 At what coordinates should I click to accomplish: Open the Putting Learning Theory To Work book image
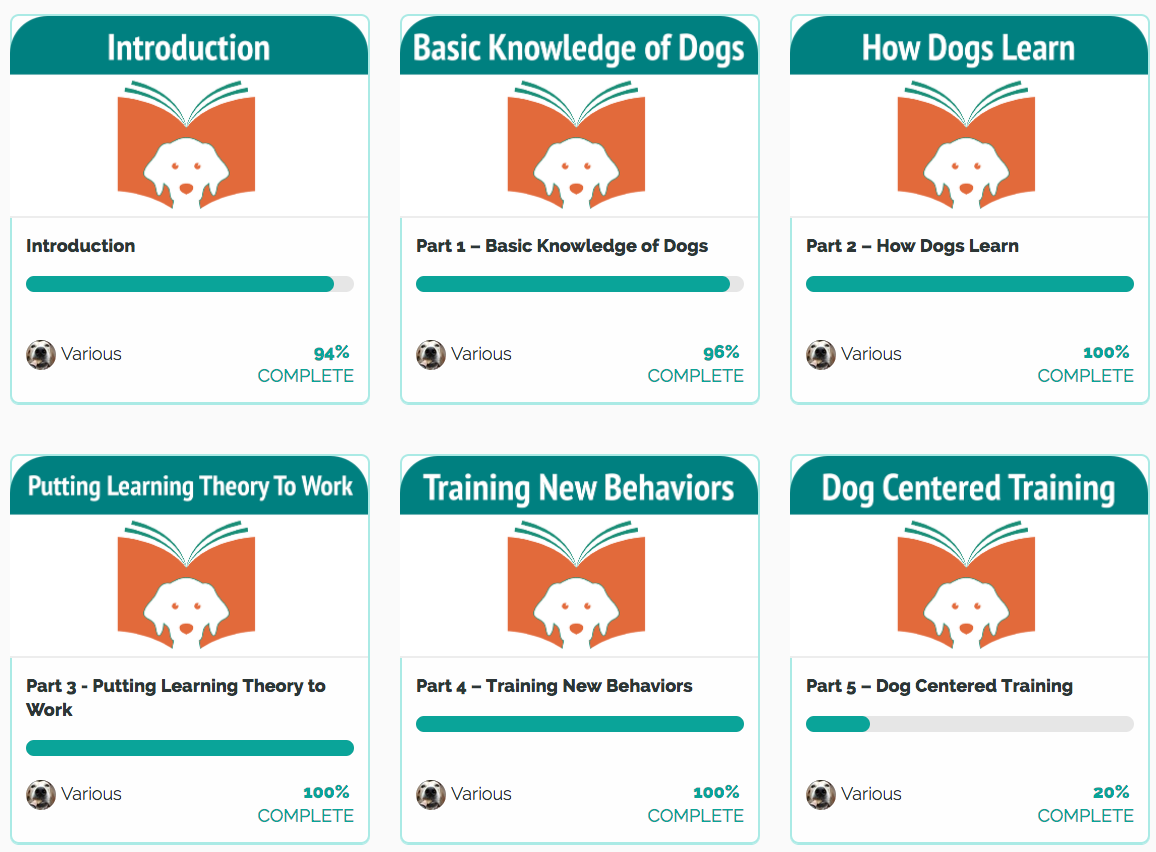click(x=187, y=585)
